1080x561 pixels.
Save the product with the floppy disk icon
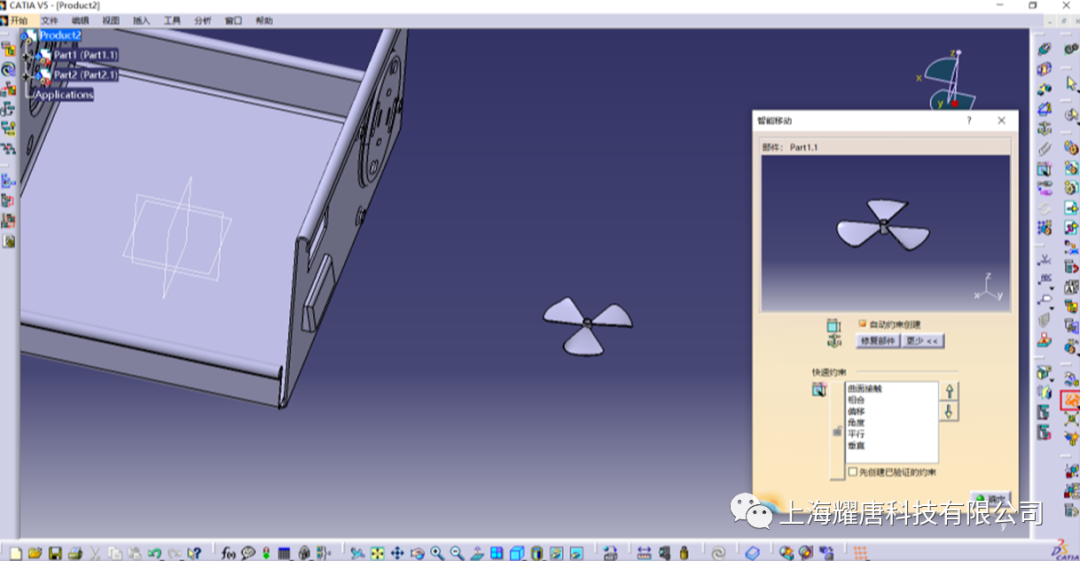coord(55,553)
